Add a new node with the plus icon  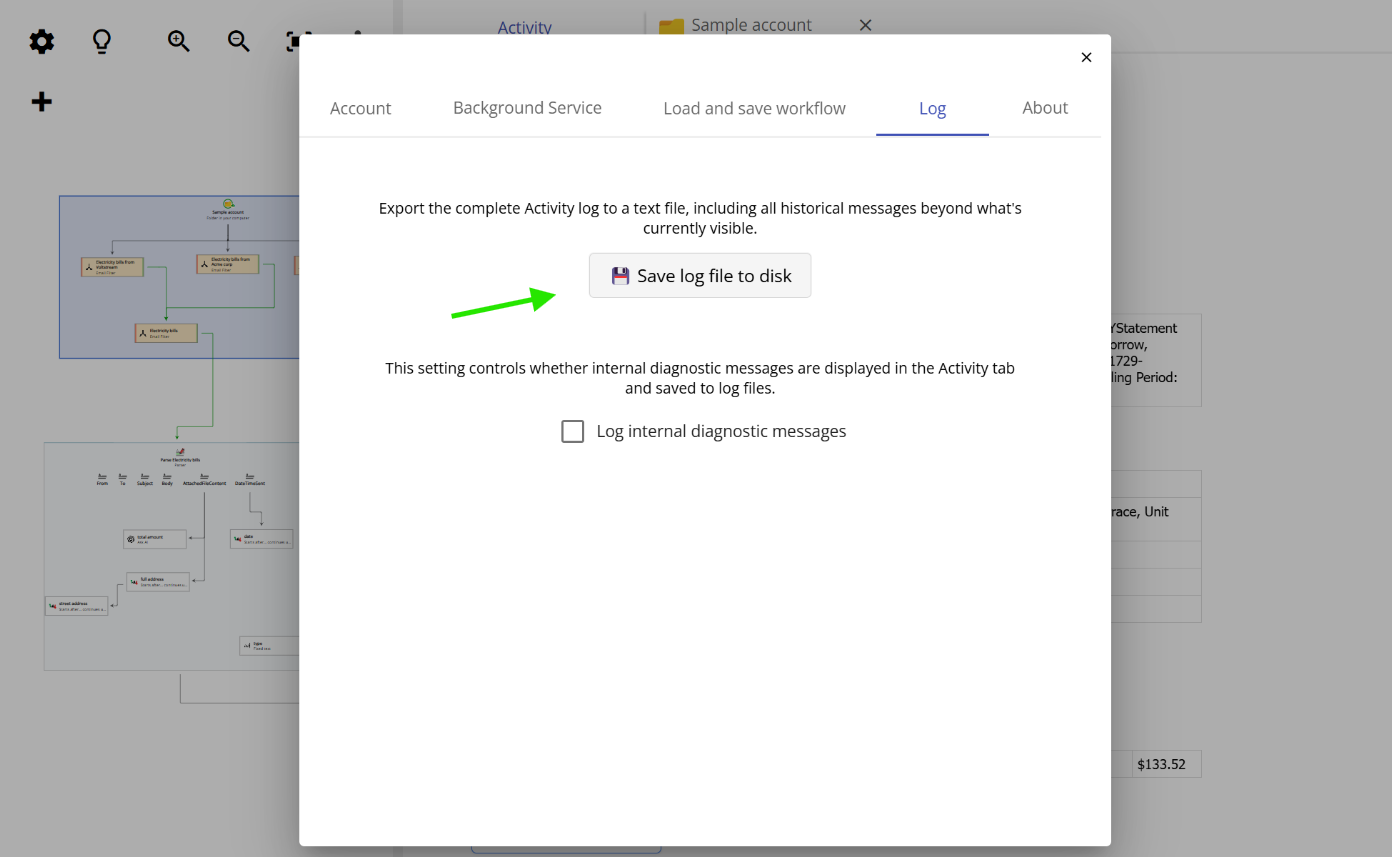click(41, 101)
